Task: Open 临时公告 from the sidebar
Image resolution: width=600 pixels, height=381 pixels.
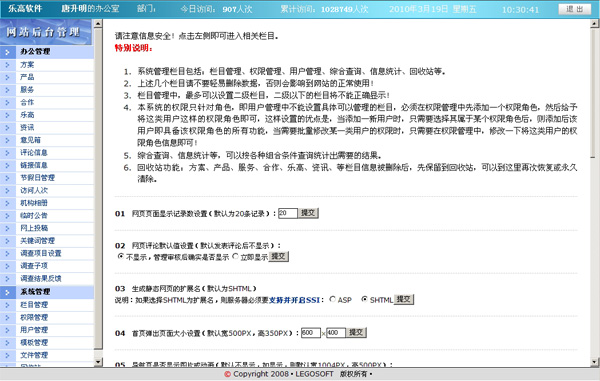Action: (x=34, y=216)
